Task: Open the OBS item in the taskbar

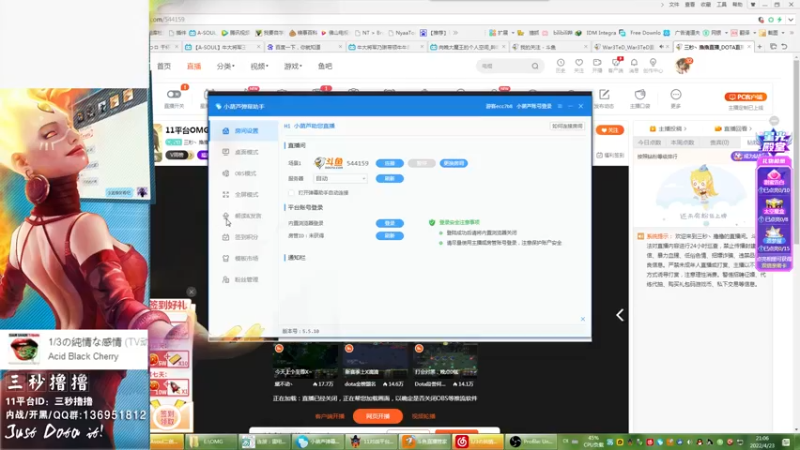Action: [x=533, y=441]
